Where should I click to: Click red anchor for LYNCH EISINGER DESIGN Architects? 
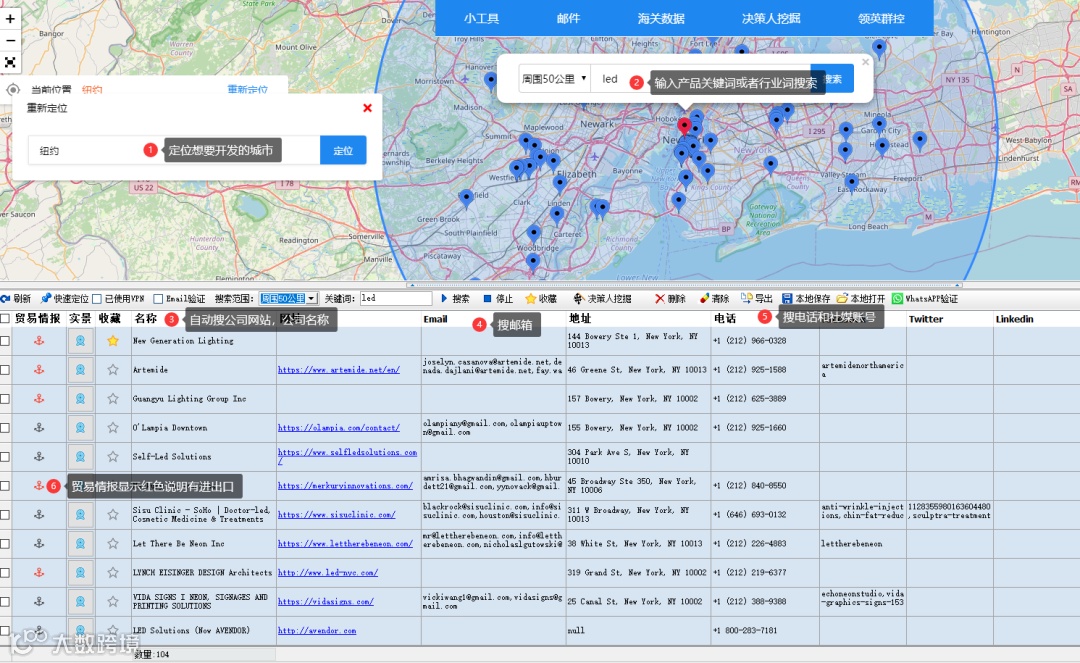39,572
